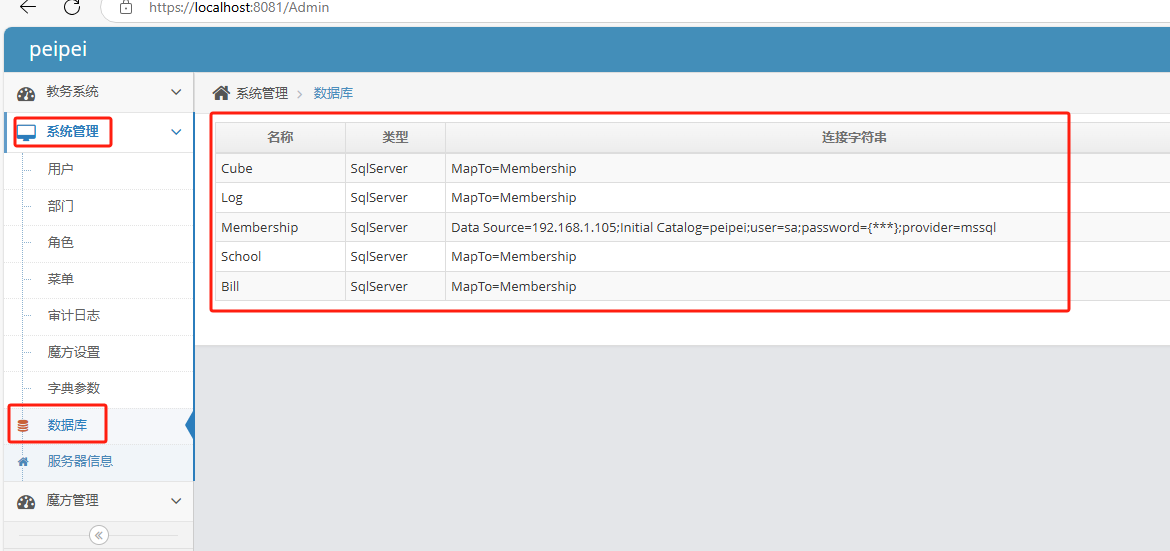Open the 部门 menu item
This screenshot has height=551, width=1170.
pyautogui.click(x=60, y=206)
